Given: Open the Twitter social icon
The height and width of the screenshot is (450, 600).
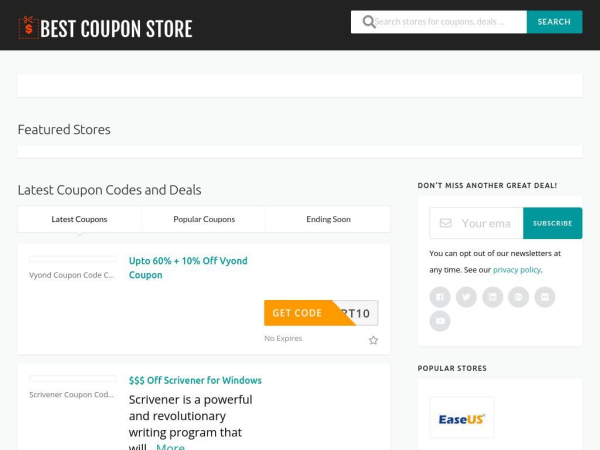Looking at the screenshot, I should 466,297.
